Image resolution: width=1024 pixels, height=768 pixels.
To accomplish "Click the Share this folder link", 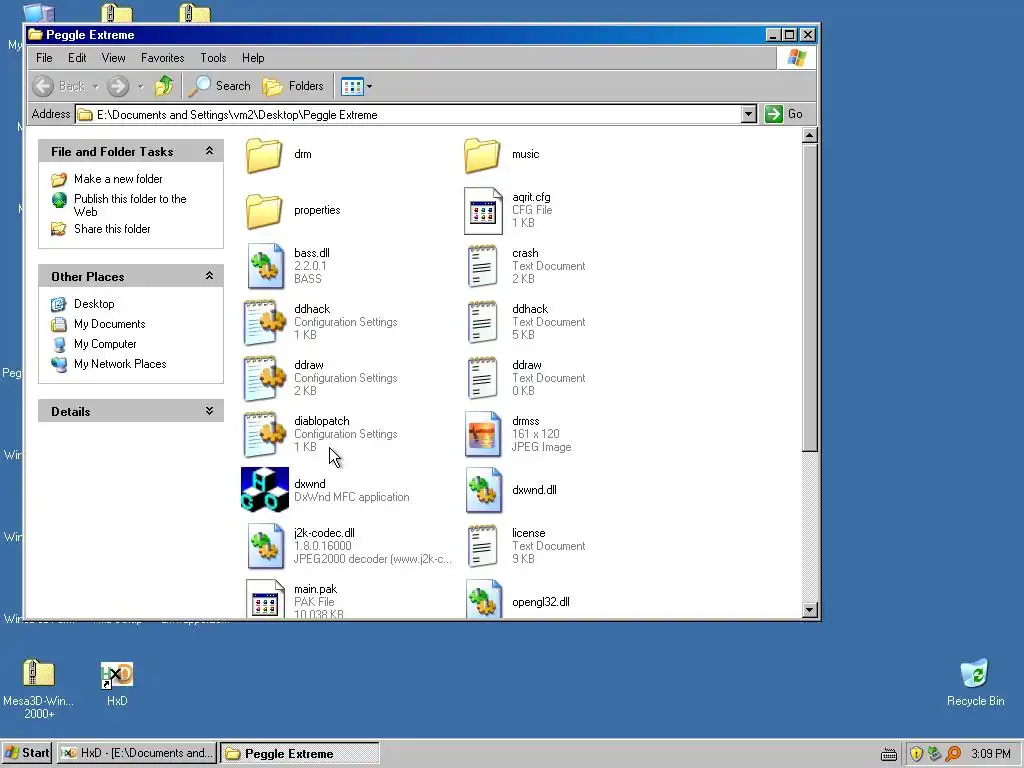I will click(x=112, y=229).
